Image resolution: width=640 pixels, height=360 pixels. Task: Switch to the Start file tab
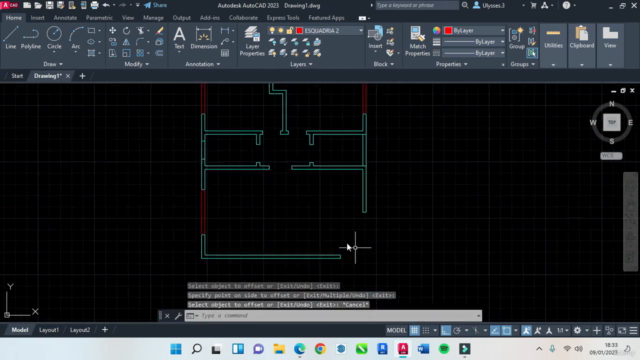tap(17, 76)
